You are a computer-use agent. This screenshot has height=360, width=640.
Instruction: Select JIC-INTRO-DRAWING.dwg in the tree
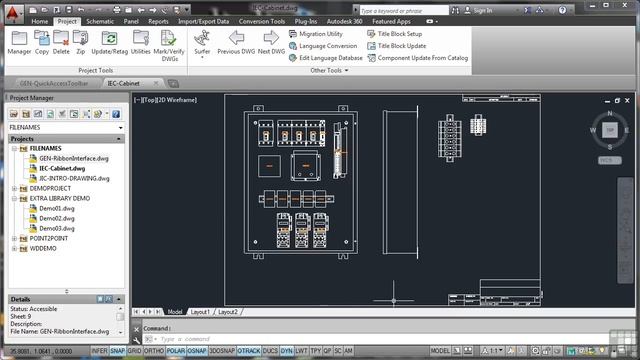pos(74,178)
